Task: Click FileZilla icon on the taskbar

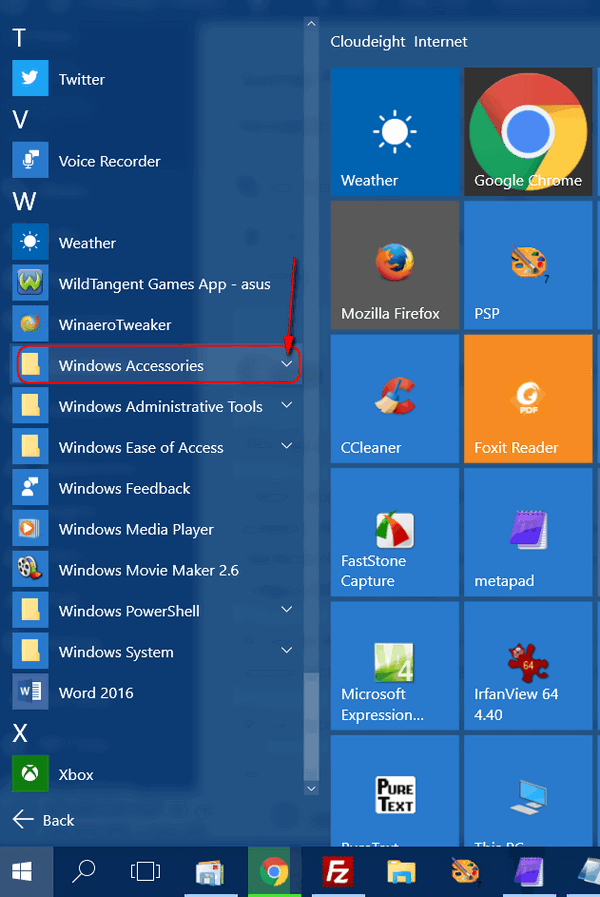Action: tap(337, 871)
